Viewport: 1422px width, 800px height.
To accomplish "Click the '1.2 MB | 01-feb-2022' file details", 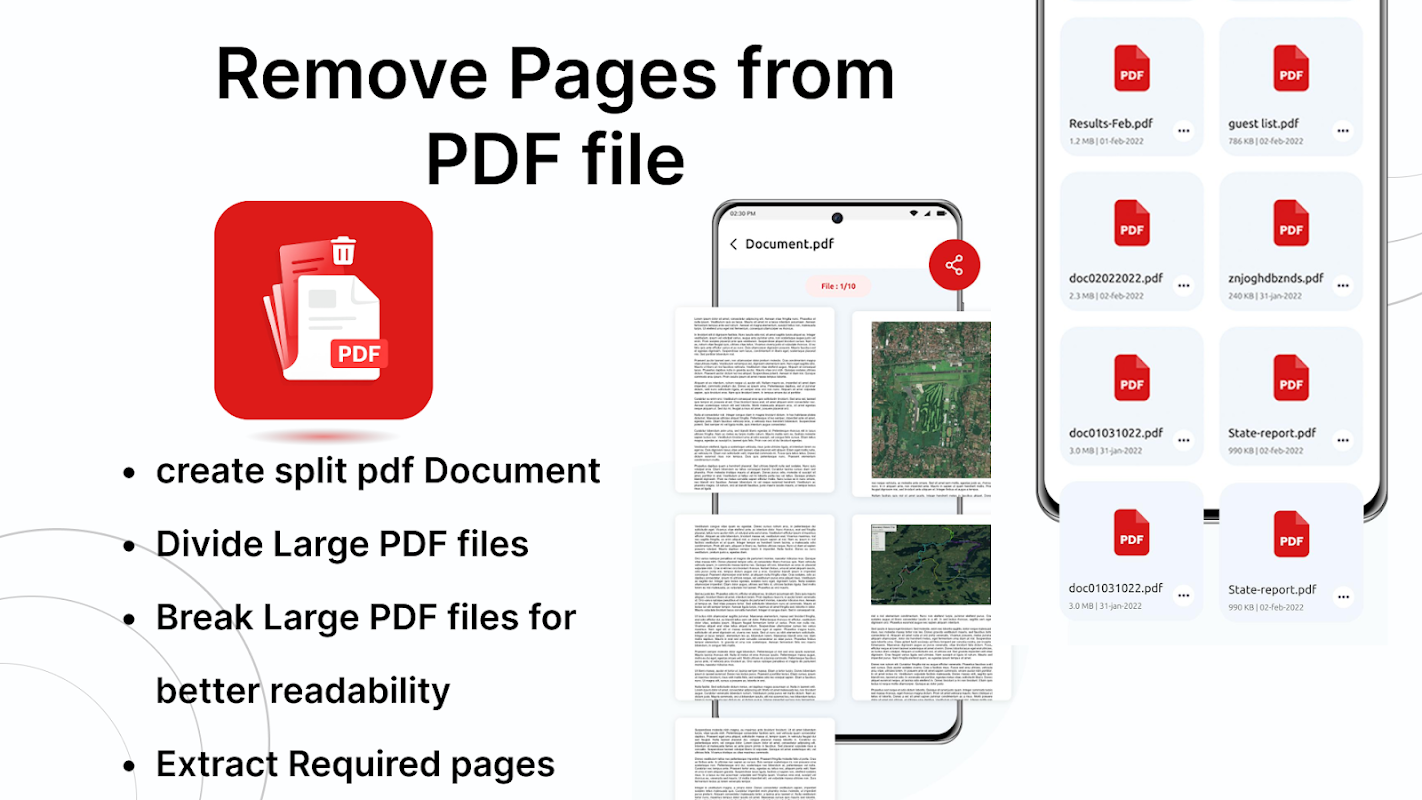I will tap(1107, 141).
